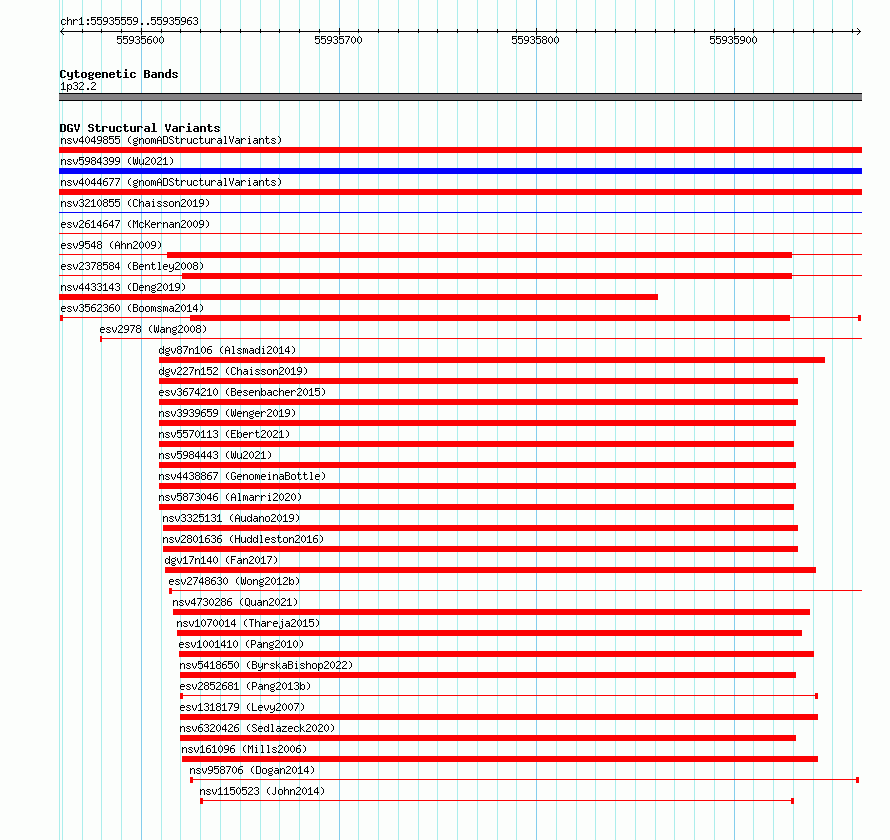Click variant label nsv2801636 (Huddleston2016)
890x840 pixels.
(243, 539)
